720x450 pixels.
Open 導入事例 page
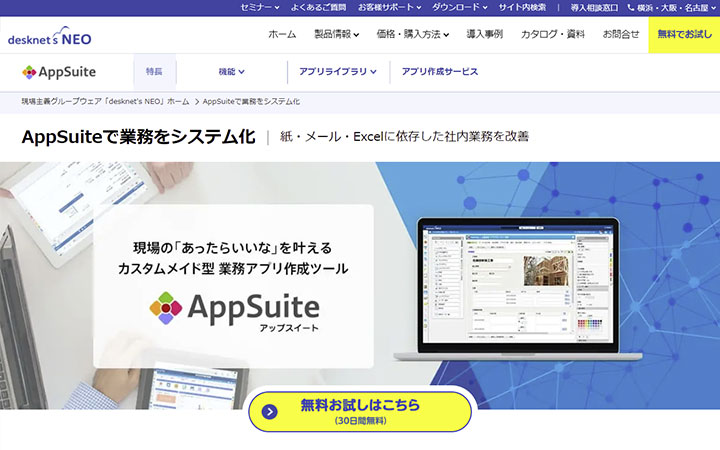(484, 34)
